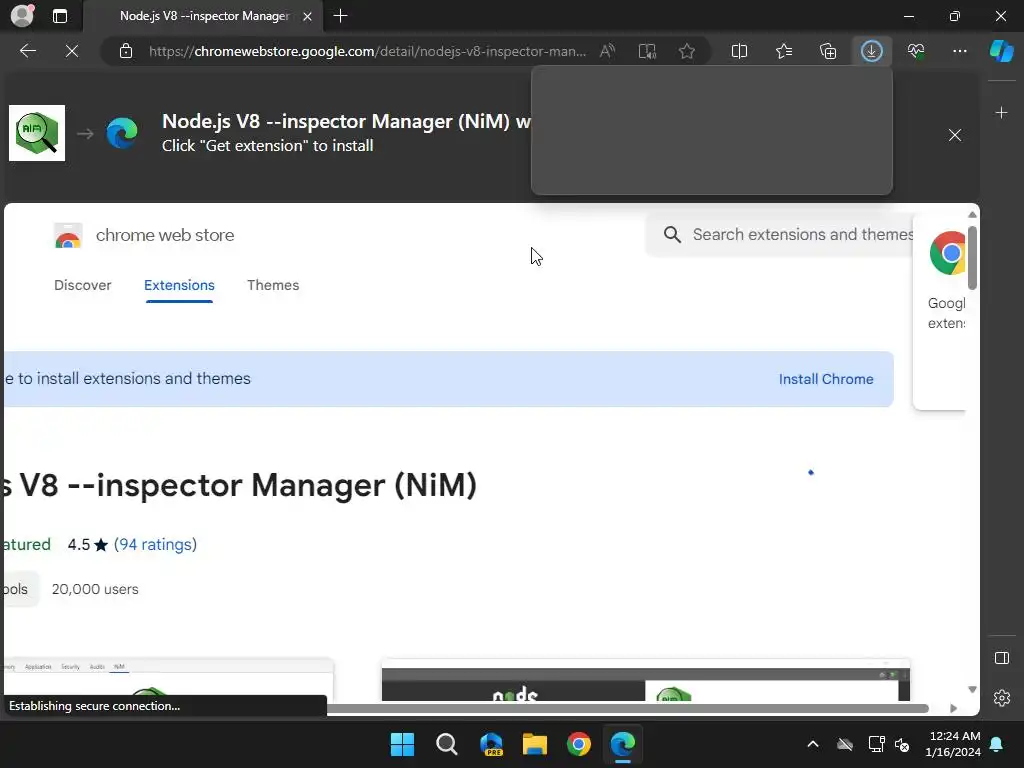Click the Featured badge label
The width and height of the screenshot is (1024, 768).
coord(26,545)
